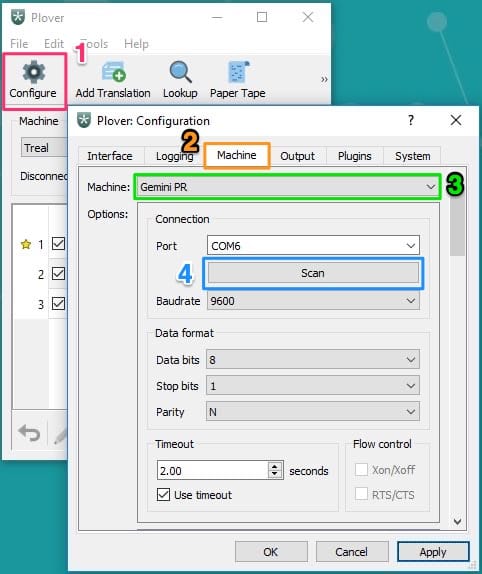Switch to the Output tab
This screenshot has height=574, width=482.
point(297,156)
